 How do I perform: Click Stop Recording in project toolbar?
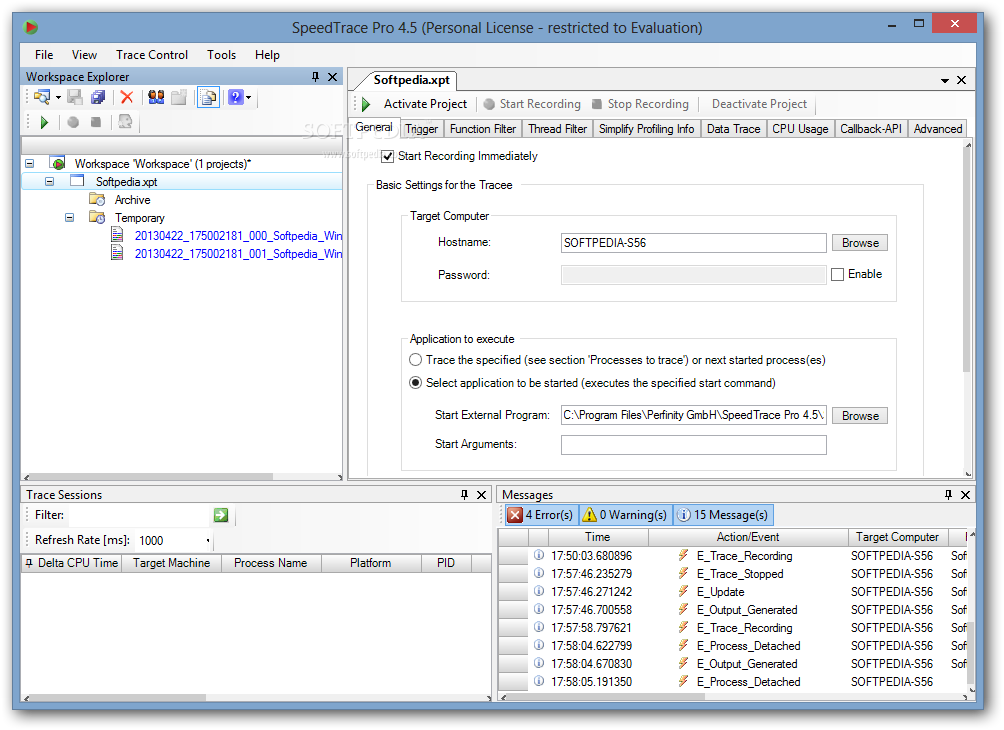[x=640, y=104]
